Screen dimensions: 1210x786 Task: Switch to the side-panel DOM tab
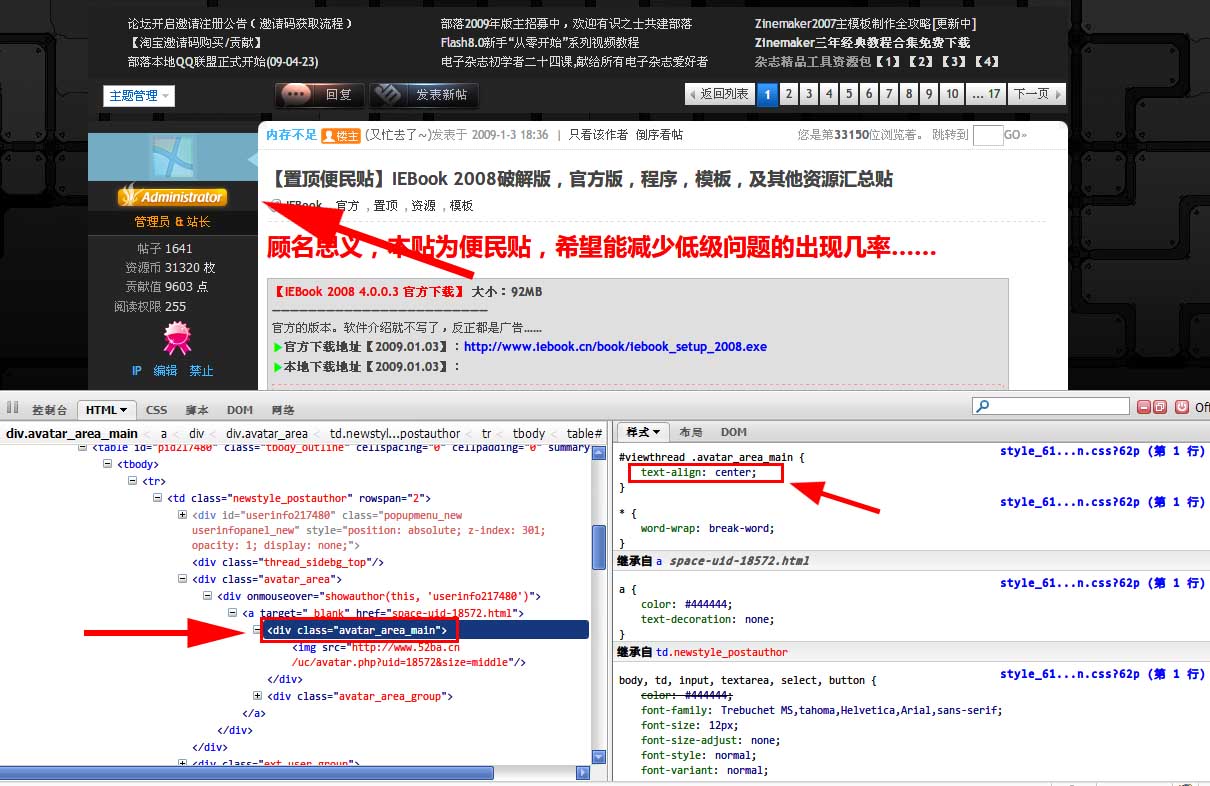[x=734, y=432]
